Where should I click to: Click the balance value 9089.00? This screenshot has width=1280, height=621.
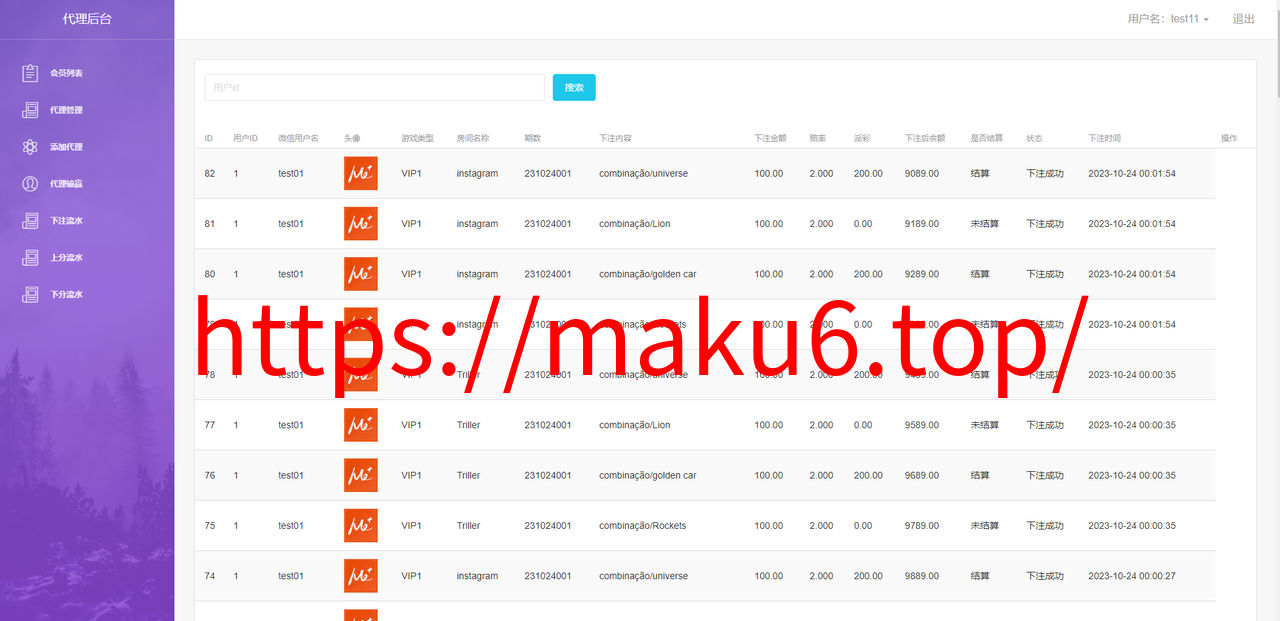(922, 174)
